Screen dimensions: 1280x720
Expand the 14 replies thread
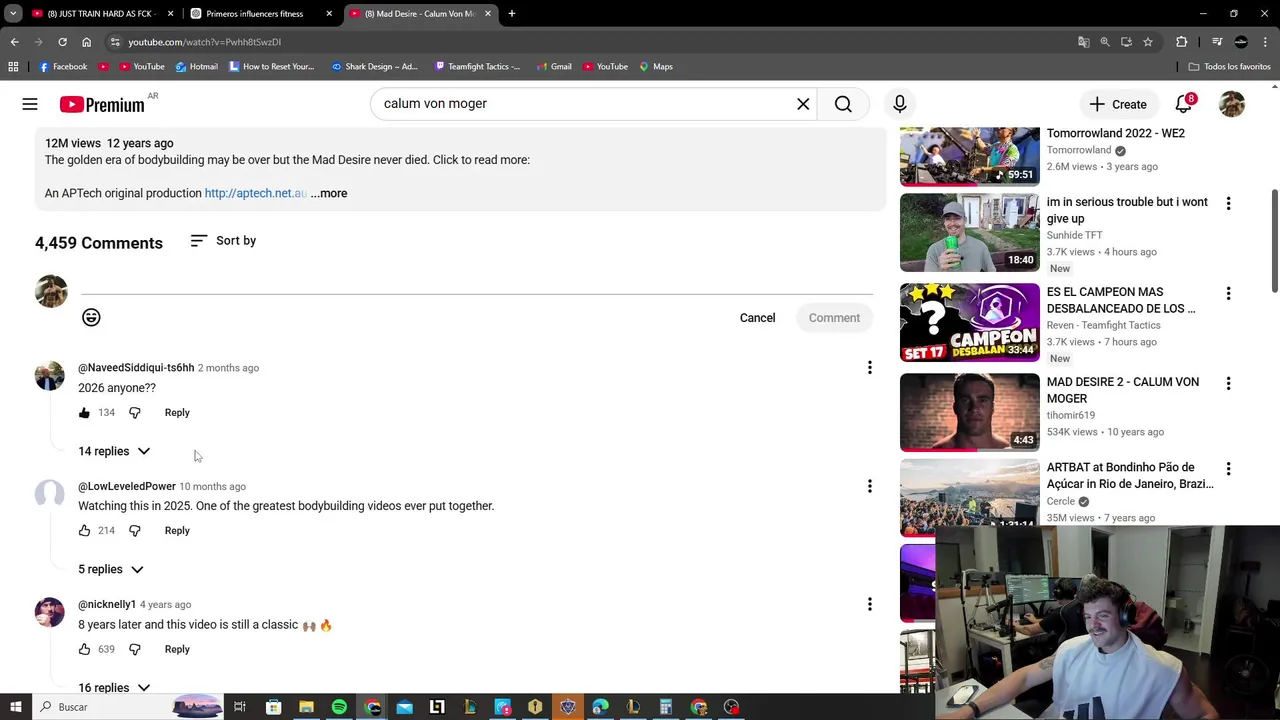point(114,451)
